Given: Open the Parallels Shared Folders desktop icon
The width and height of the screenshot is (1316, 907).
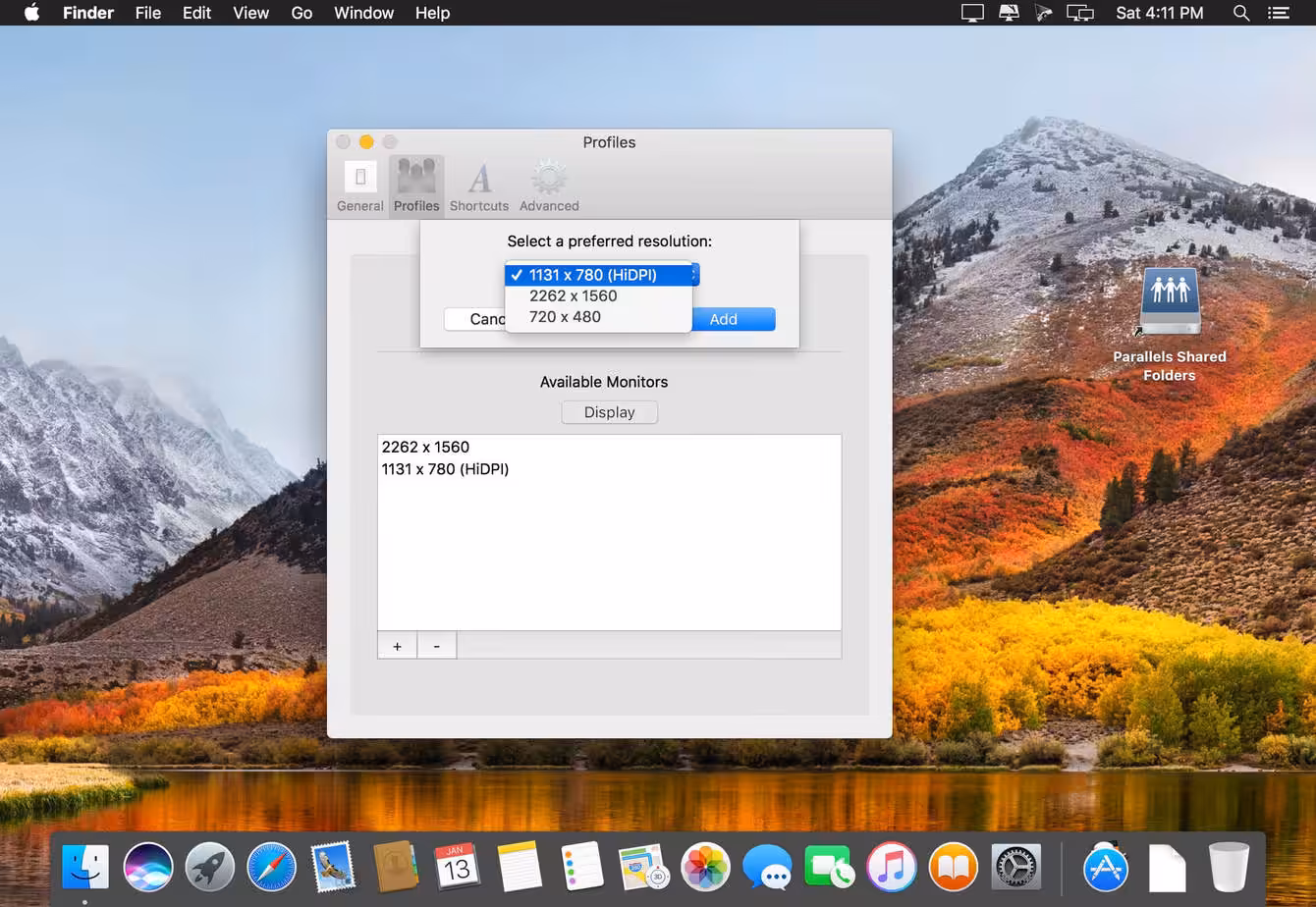Looking at the screenshot, I should [x=1169, y=324].
